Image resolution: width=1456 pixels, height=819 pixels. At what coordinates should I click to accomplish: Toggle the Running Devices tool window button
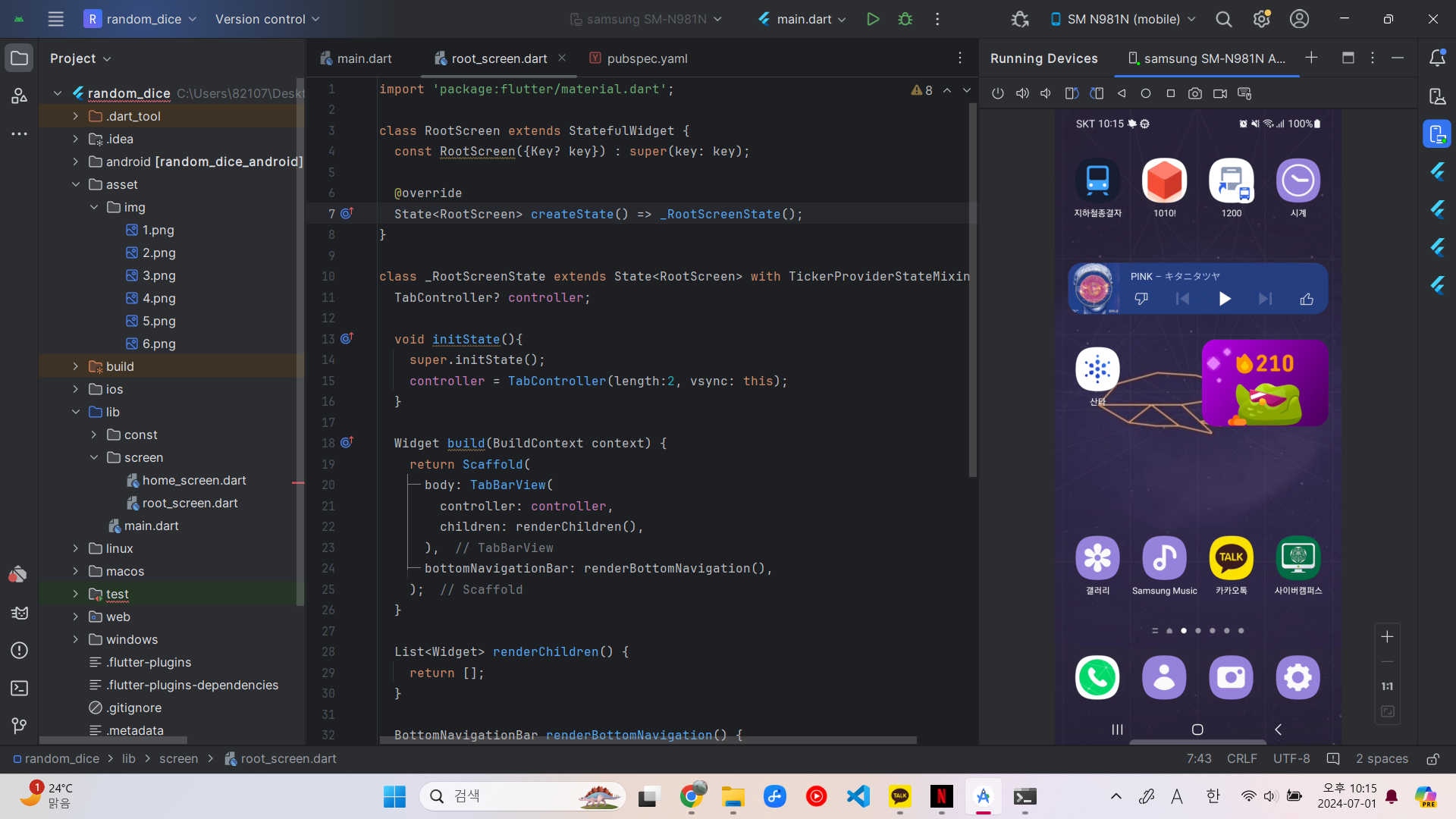(1437, 134)
